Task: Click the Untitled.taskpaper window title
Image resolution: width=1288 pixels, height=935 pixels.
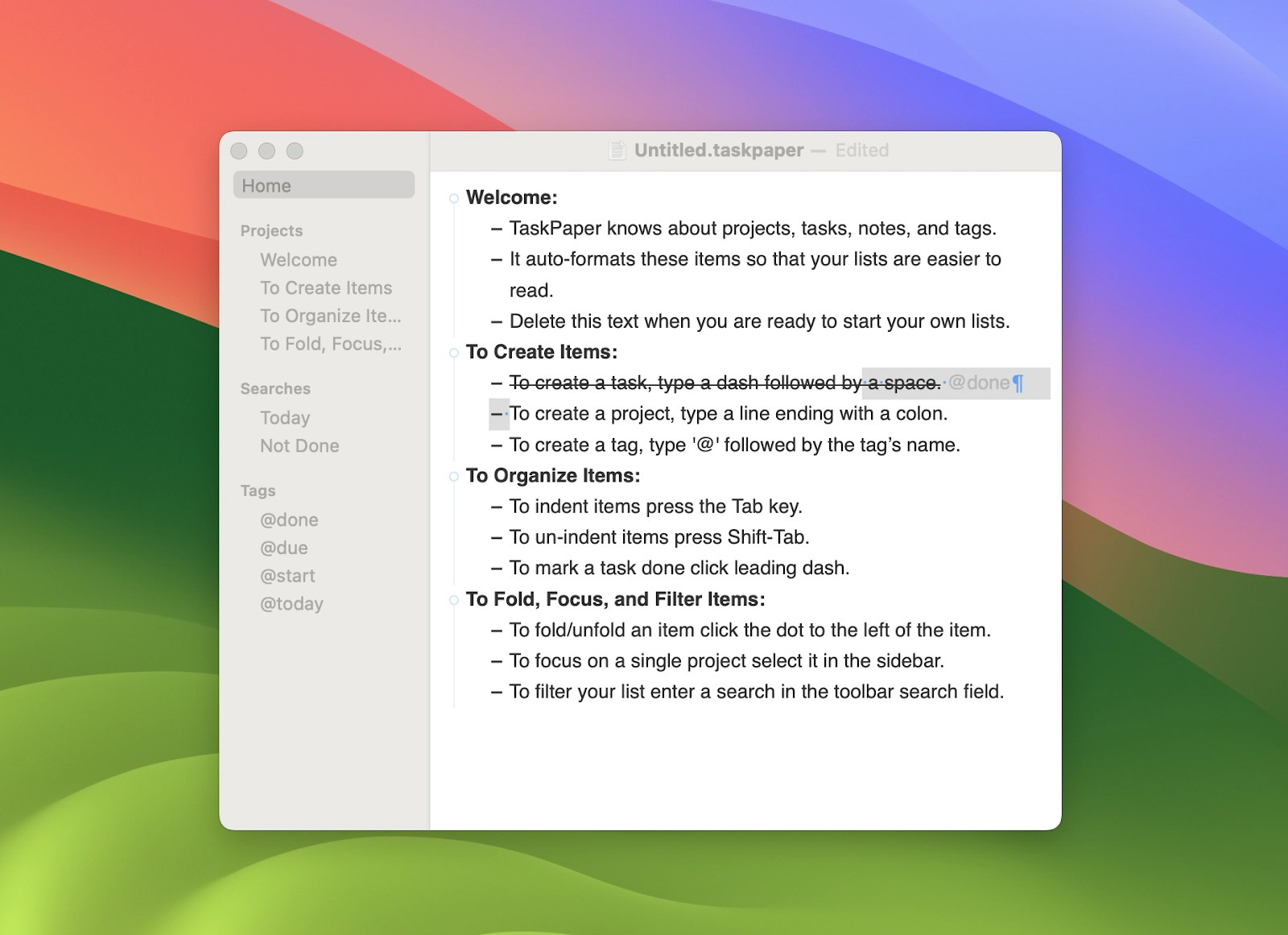Action: coord(719,151)
